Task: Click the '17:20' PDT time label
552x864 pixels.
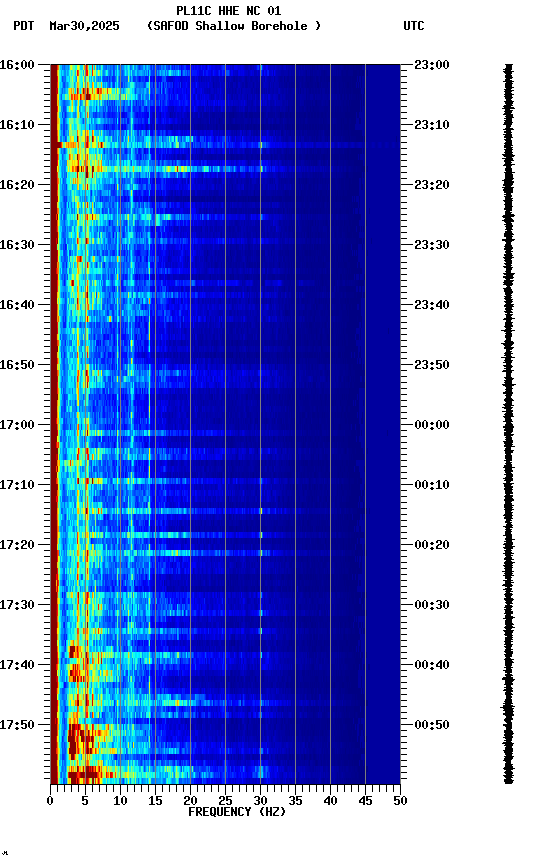Action: pyautogui.click(x=17, y=545)
